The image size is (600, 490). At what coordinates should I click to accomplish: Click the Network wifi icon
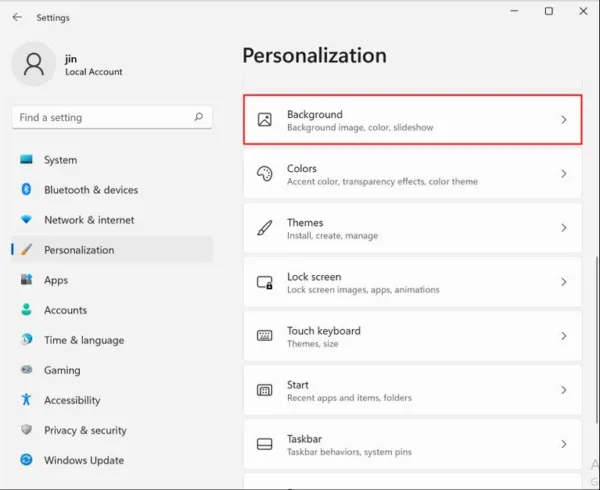26,219
